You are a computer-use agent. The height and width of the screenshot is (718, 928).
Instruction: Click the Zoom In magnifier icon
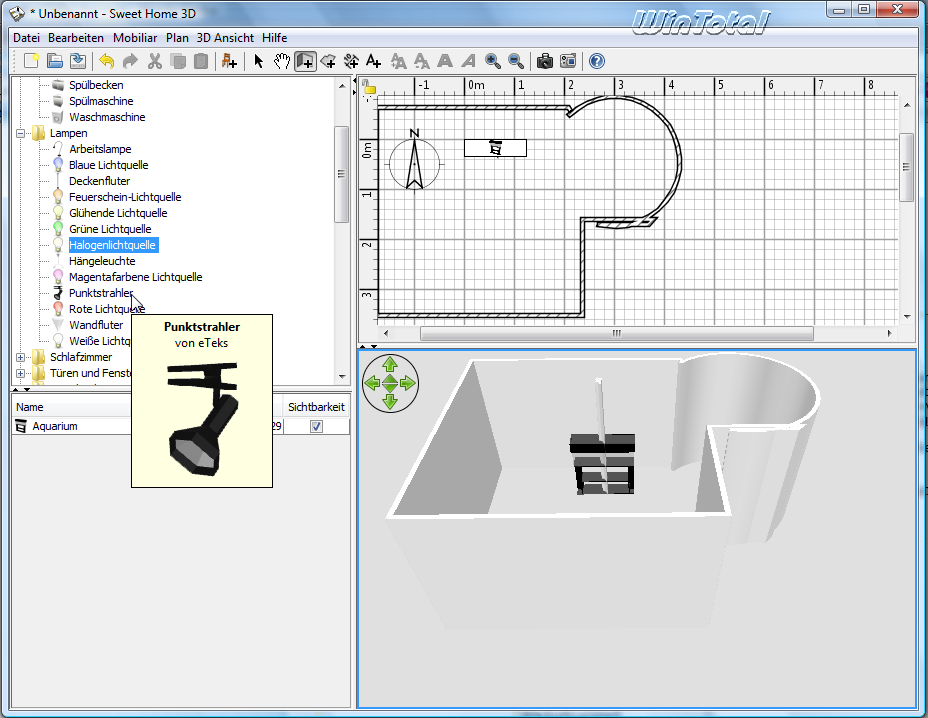pos(492,61)
